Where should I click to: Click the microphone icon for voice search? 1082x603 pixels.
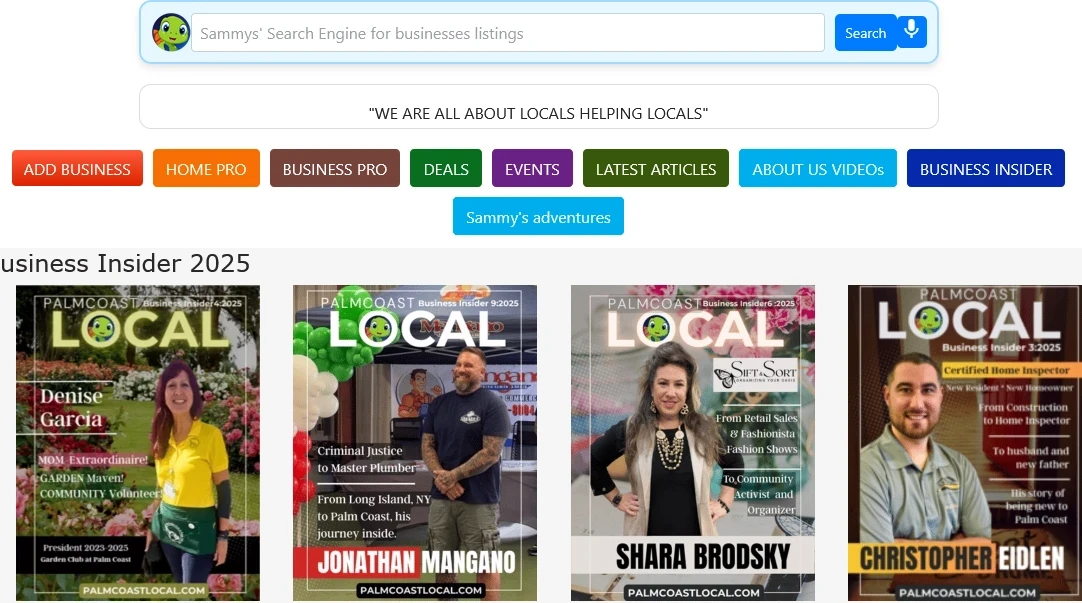(x=910, y=31)
